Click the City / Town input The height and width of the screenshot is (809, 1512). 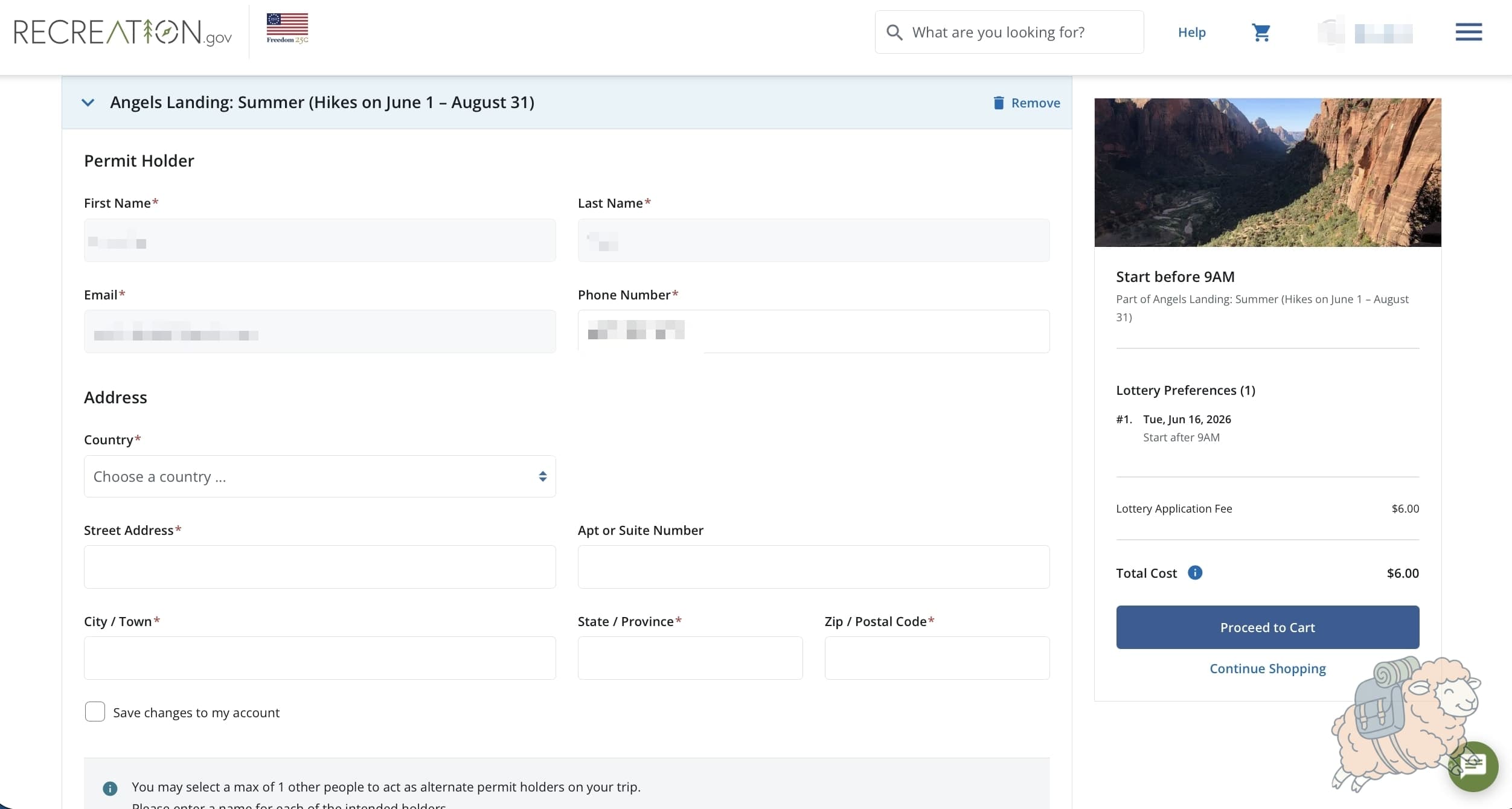pyautogui.click(x=319, y=658)
